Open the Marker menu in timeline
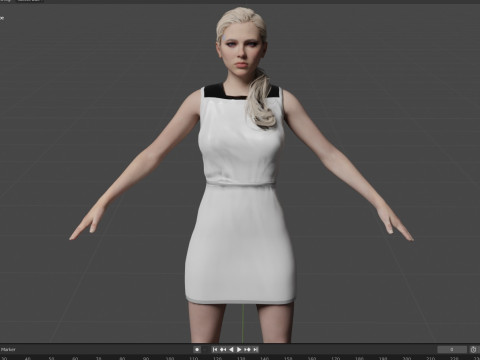The height and width of the screenshot is (360, 480). [8, 349]
